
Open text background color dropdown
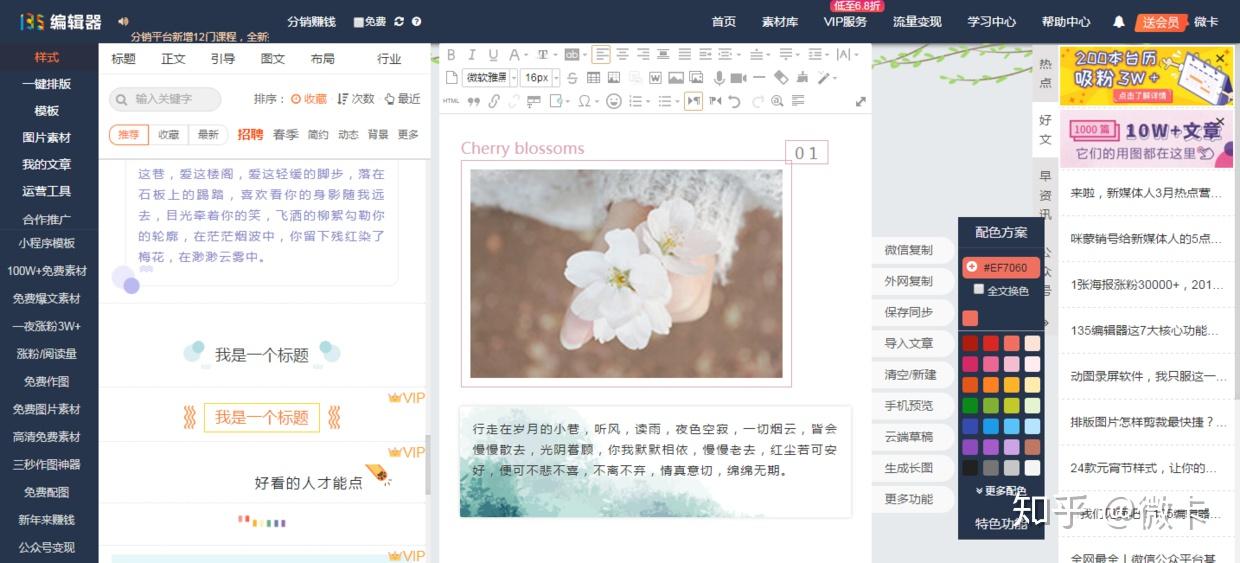pyautogui.click(x=584, y=55)
